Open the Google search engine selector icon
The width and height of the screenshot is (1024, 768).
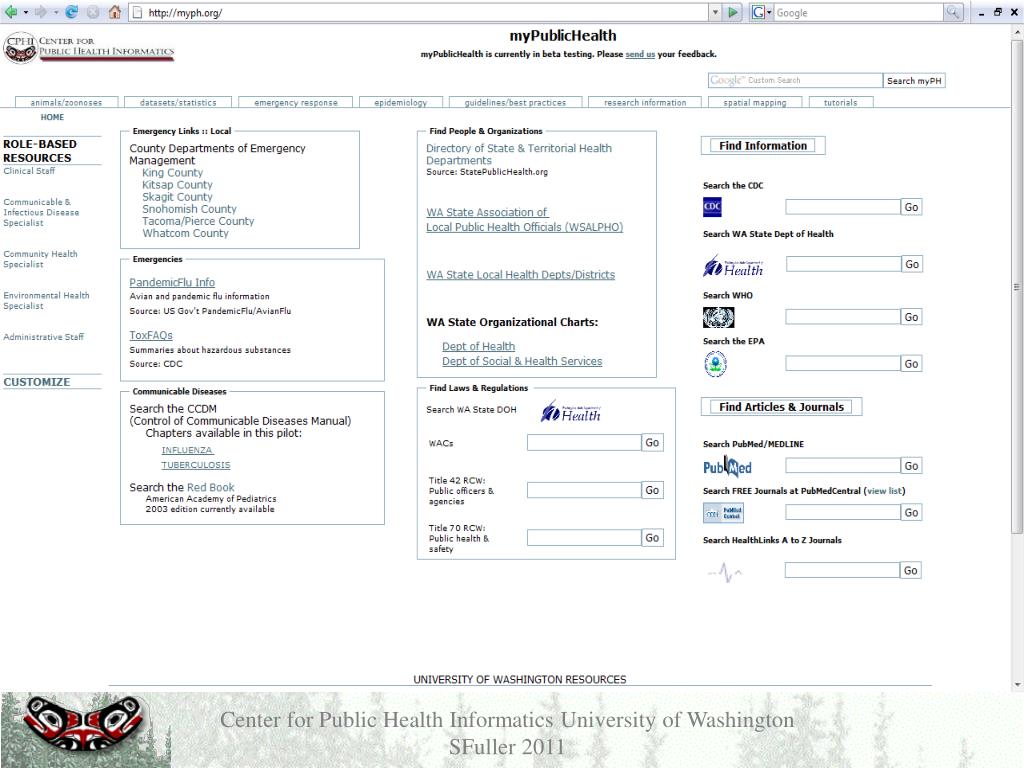761,12
